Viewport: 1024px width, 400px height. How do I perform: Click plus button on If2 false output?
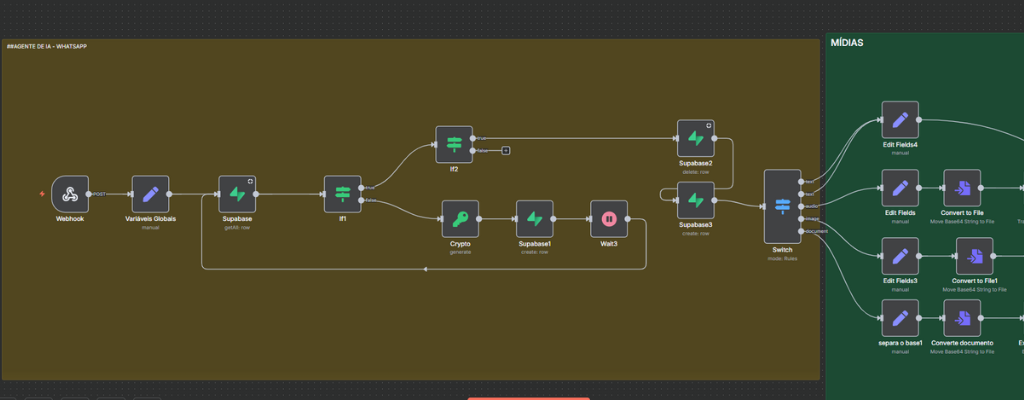pos(506,151)
